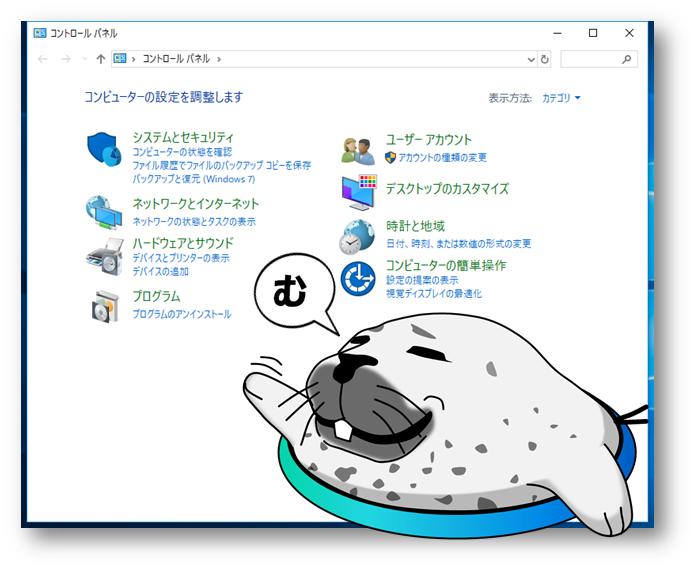Open デスクトップのカスタマイズ category link
The width and height of the screenshot is (696, 570).
(447, 189)
